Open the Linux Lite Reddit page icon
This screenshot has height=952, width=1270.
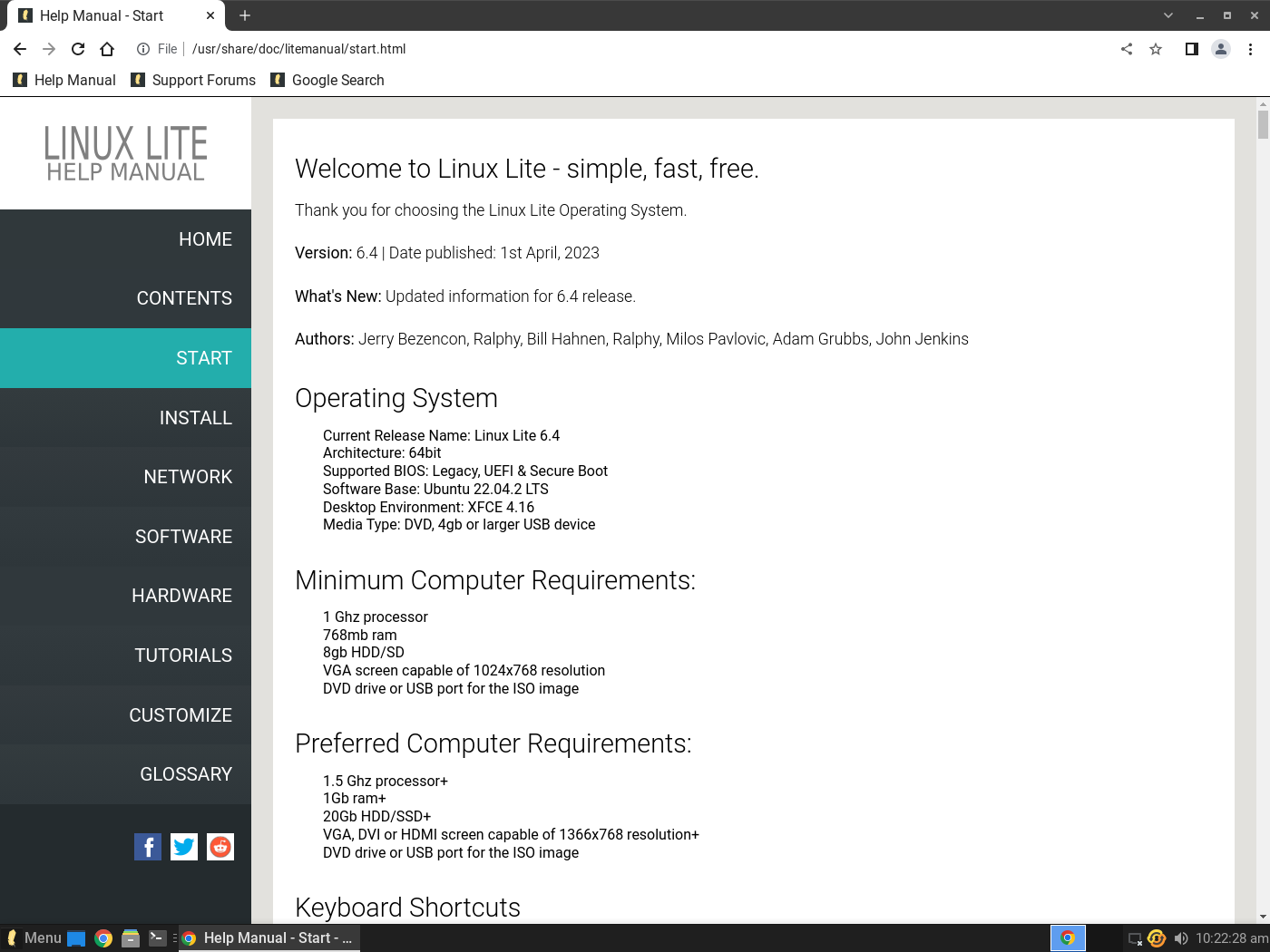[x=220, y=846]
